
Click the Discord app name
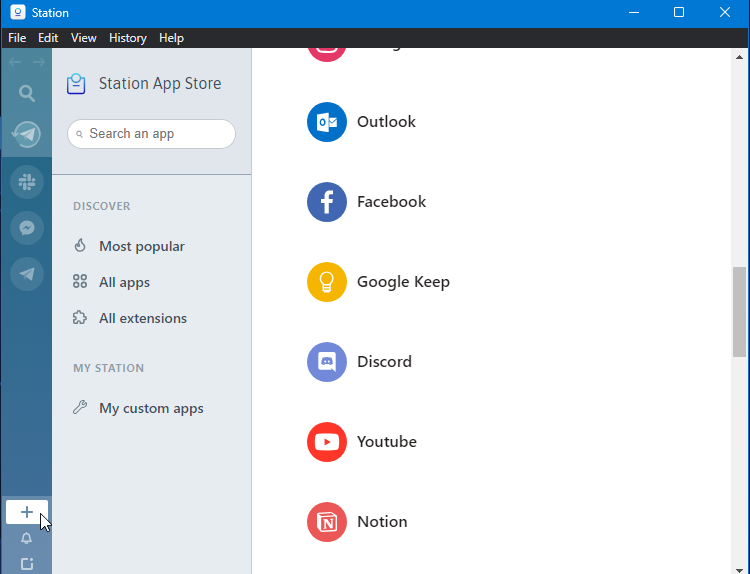point(385,361)
